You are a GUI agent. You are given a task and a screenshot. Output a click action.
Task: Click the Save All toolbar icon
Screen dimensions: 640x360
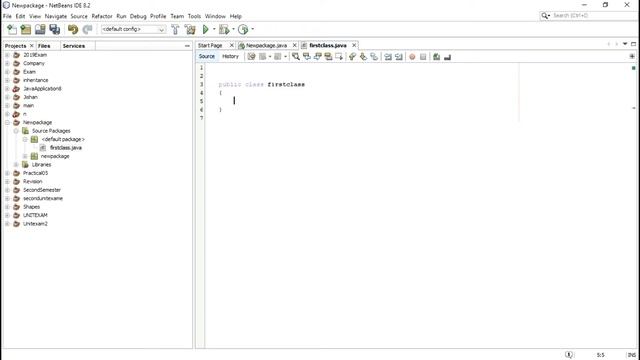pyautogui.click(x=55, y=29)
